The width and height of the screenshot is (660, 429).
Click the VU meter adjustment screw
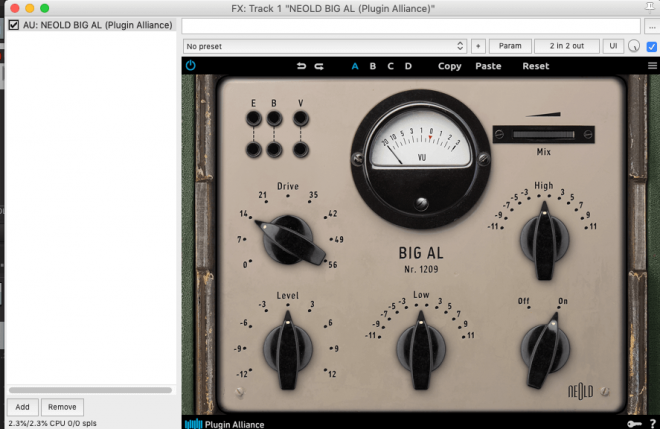(421, 204)
